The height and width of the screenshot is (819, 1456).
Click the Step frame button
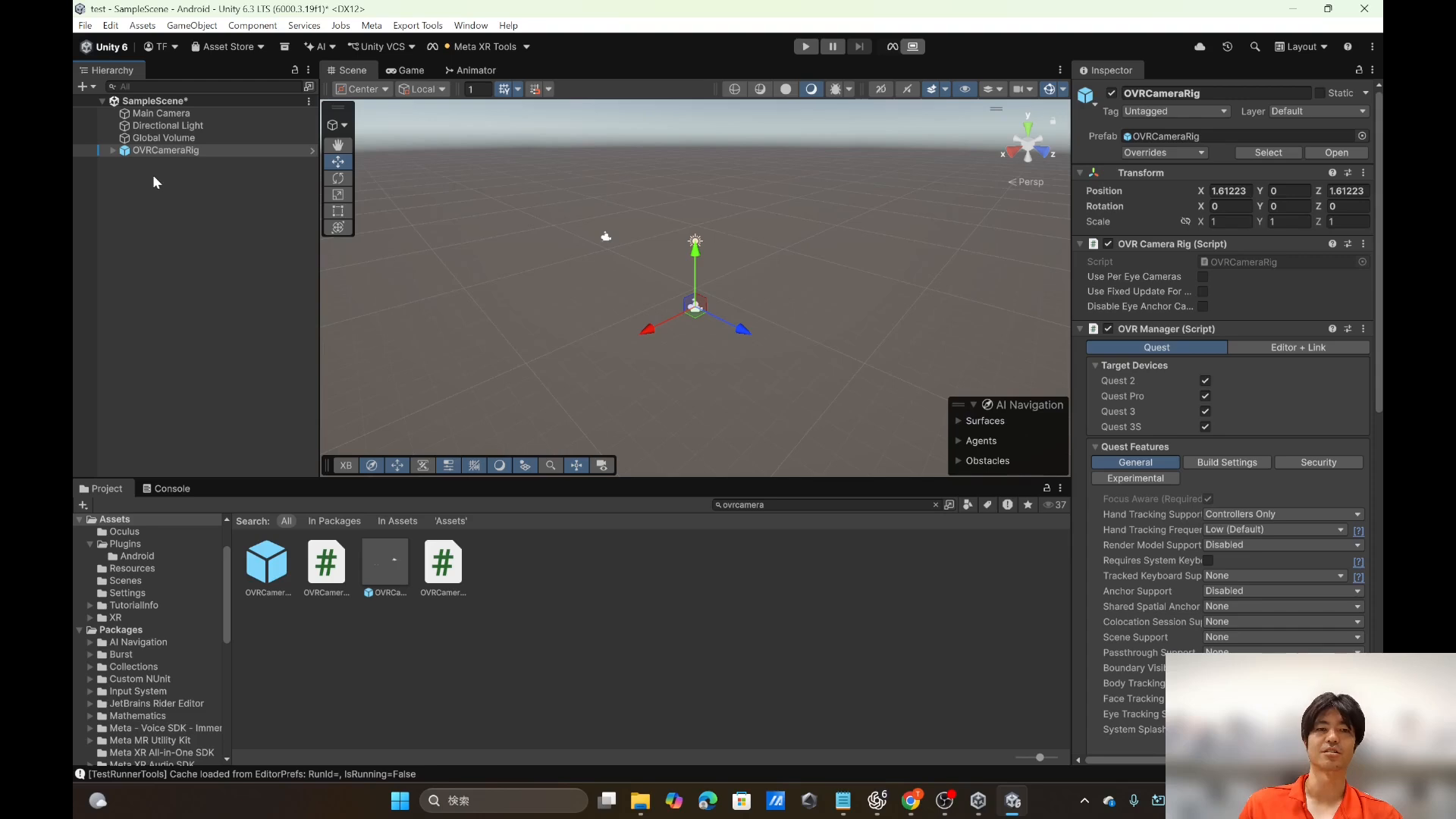[858, 46]
